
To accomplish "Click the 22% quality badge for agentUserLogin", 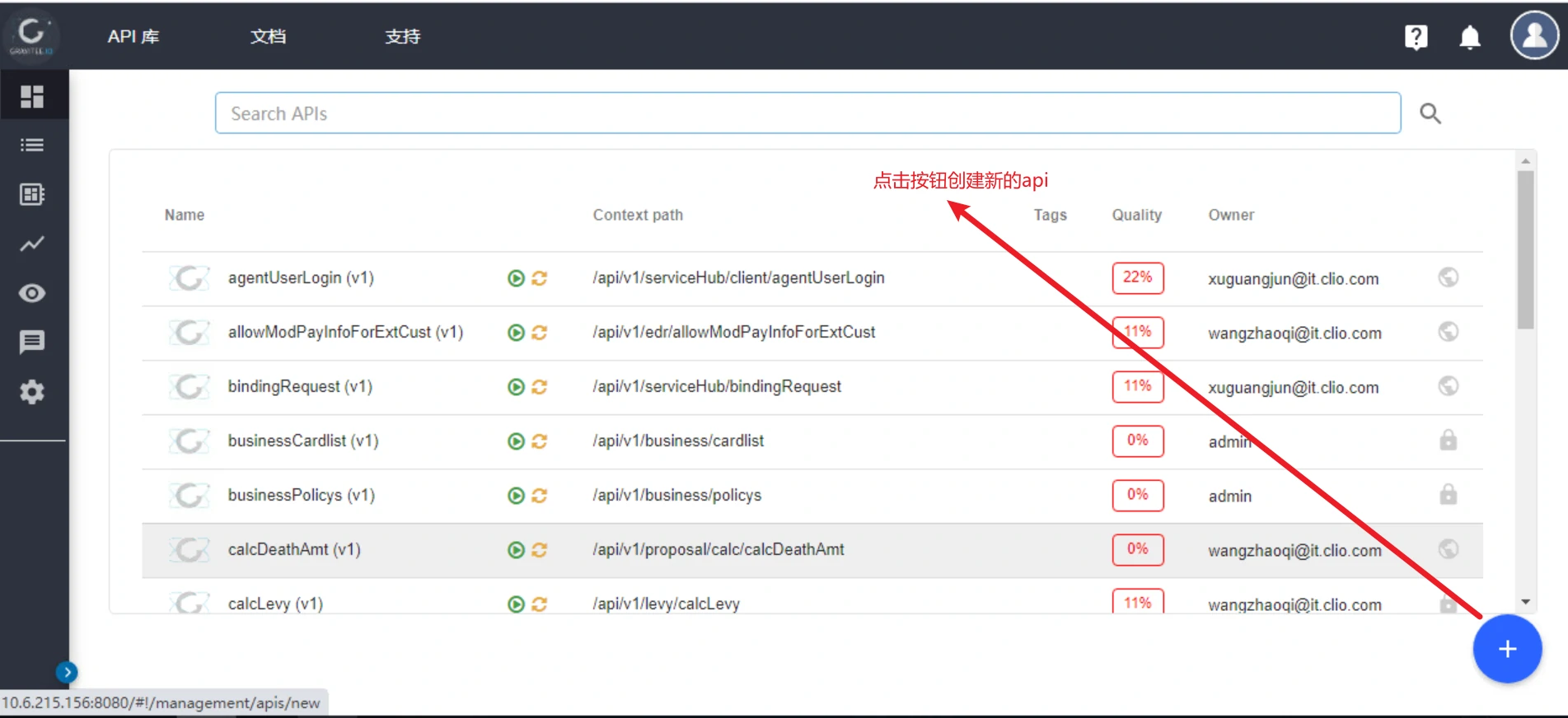I will tap(1138, 277).
